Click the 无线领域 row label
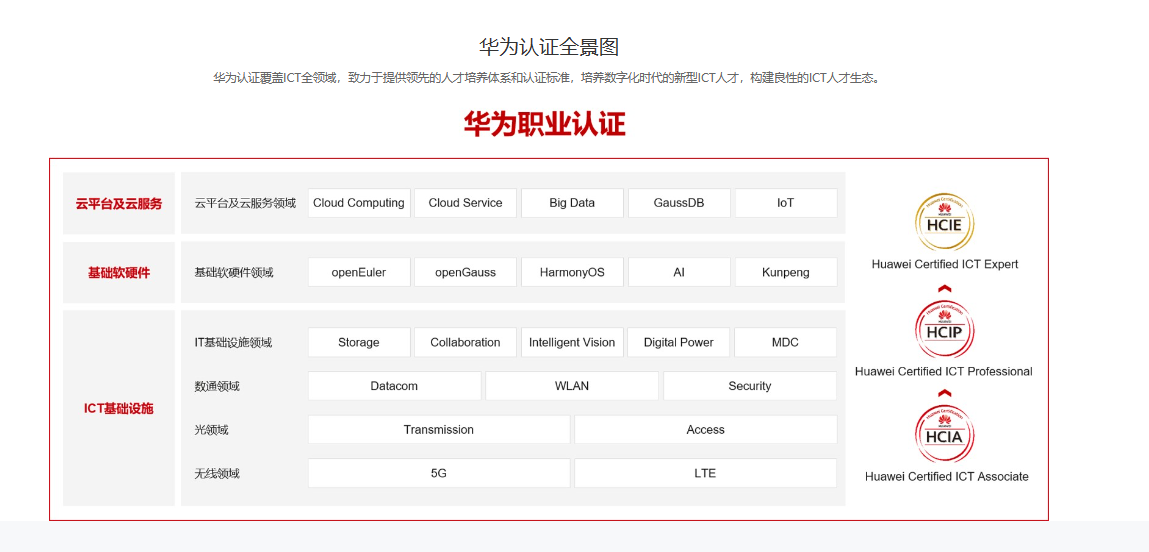Viewport: 1149px width, 552px height. pos(217,474)
